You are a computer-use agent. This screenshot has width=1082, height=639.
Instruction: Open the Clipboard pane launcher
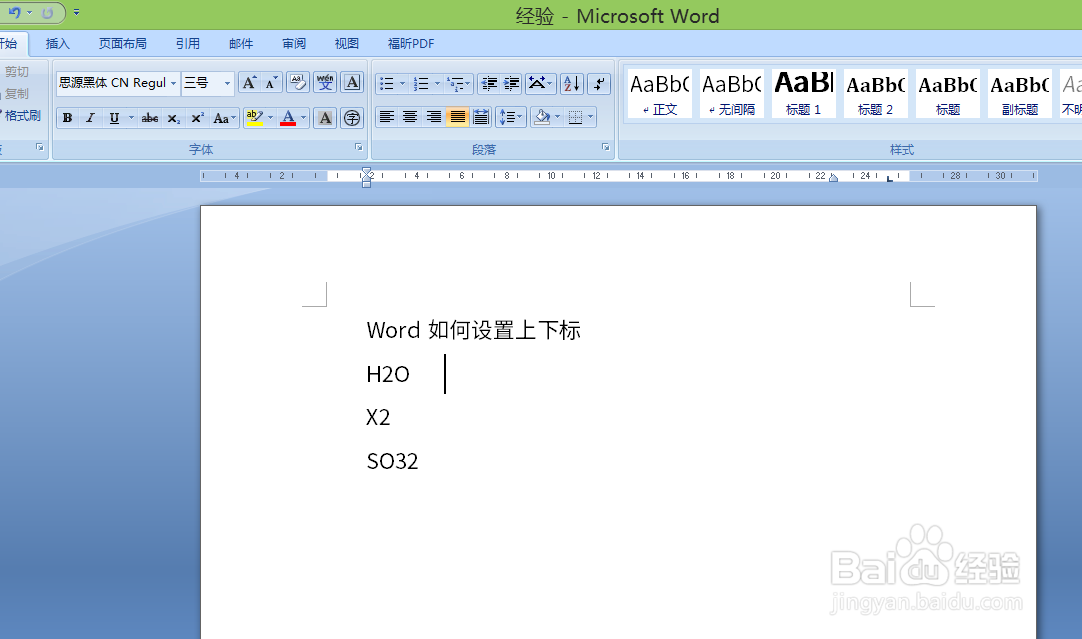pyautogui.click(x=39, y=147)
